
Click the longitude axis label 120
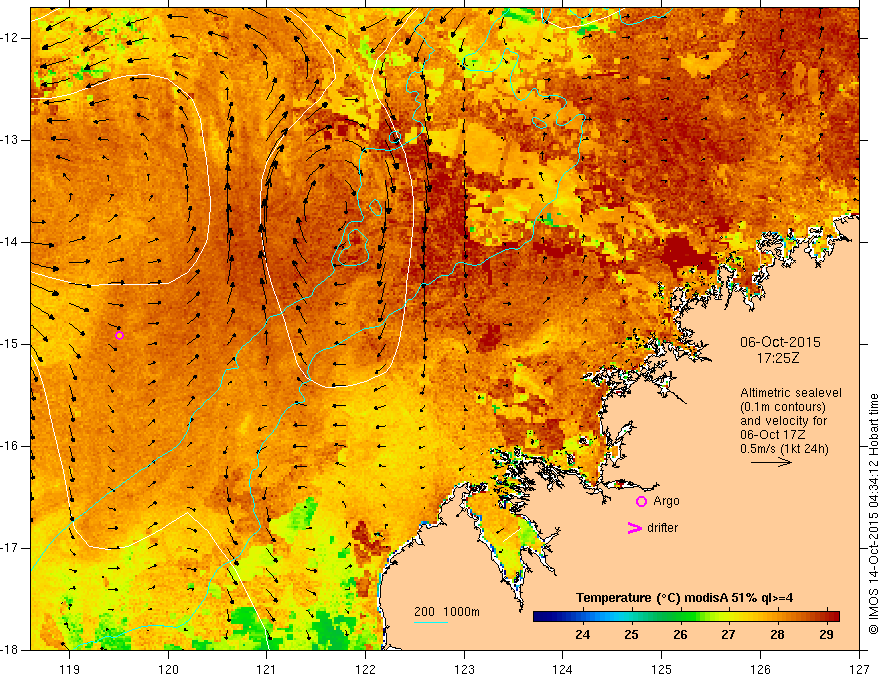coord(168,669)
